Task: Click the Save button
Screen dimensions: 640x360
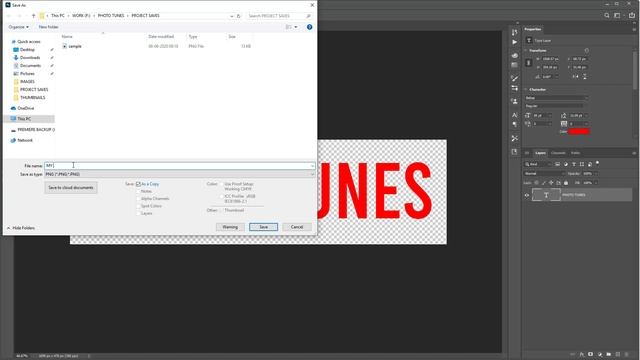Action: pos(264,227)
